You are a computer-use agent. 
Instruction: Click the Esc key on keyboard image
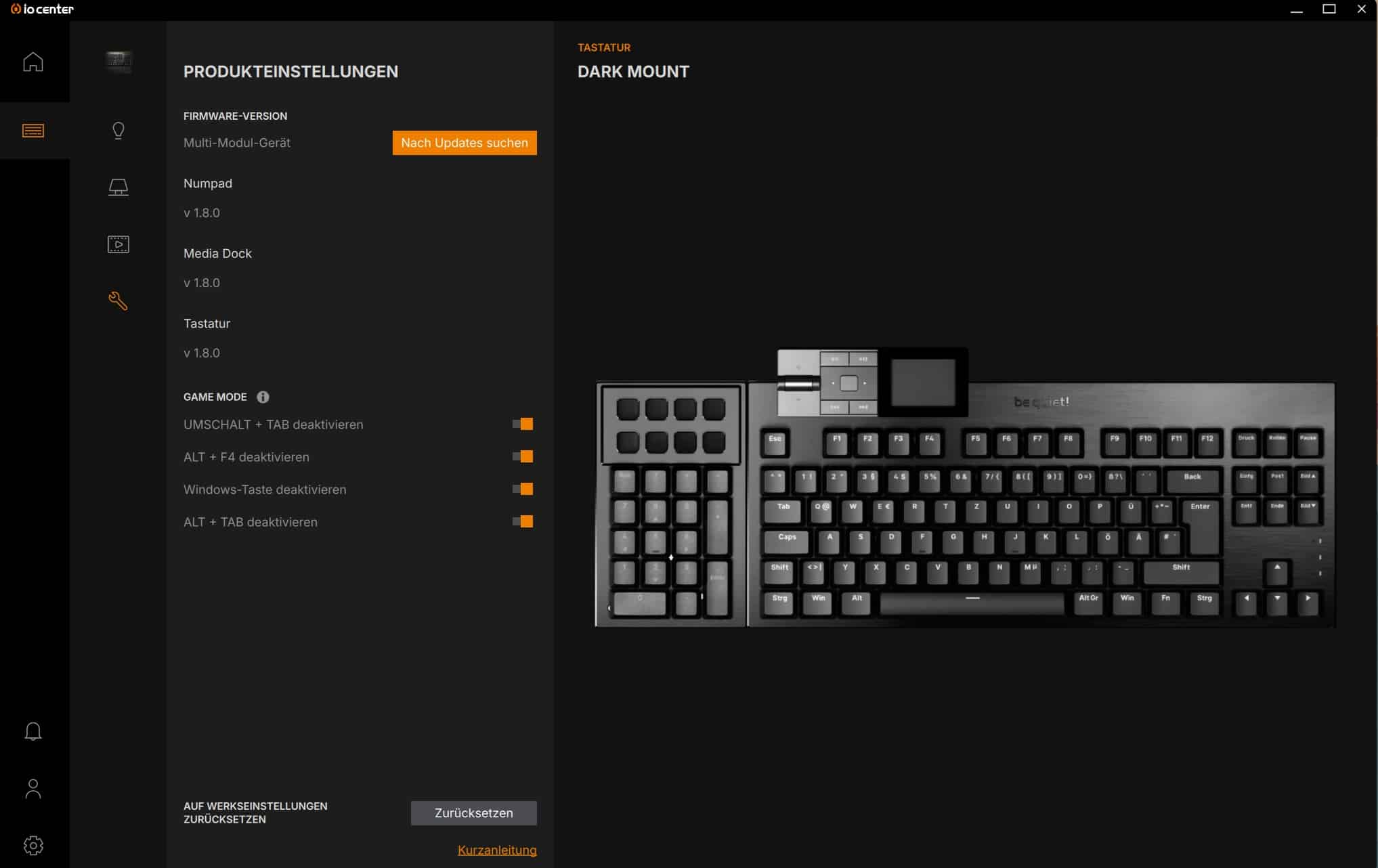[x=775, y=443]
